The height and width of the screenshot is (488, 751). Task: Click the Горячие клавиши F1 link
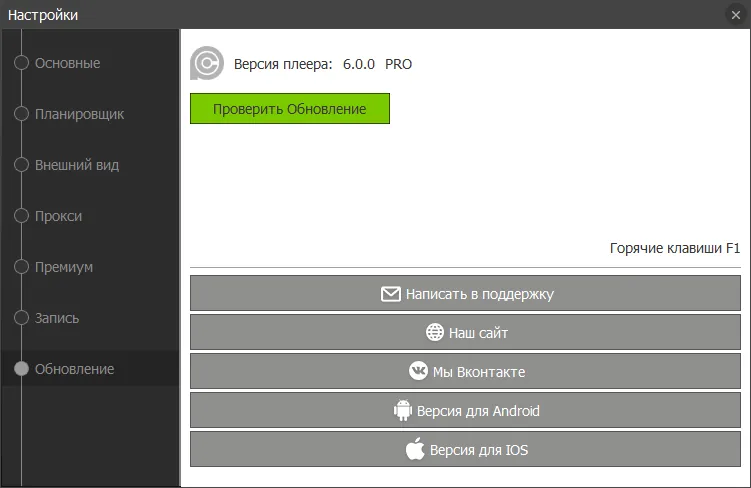pos(675,248)
